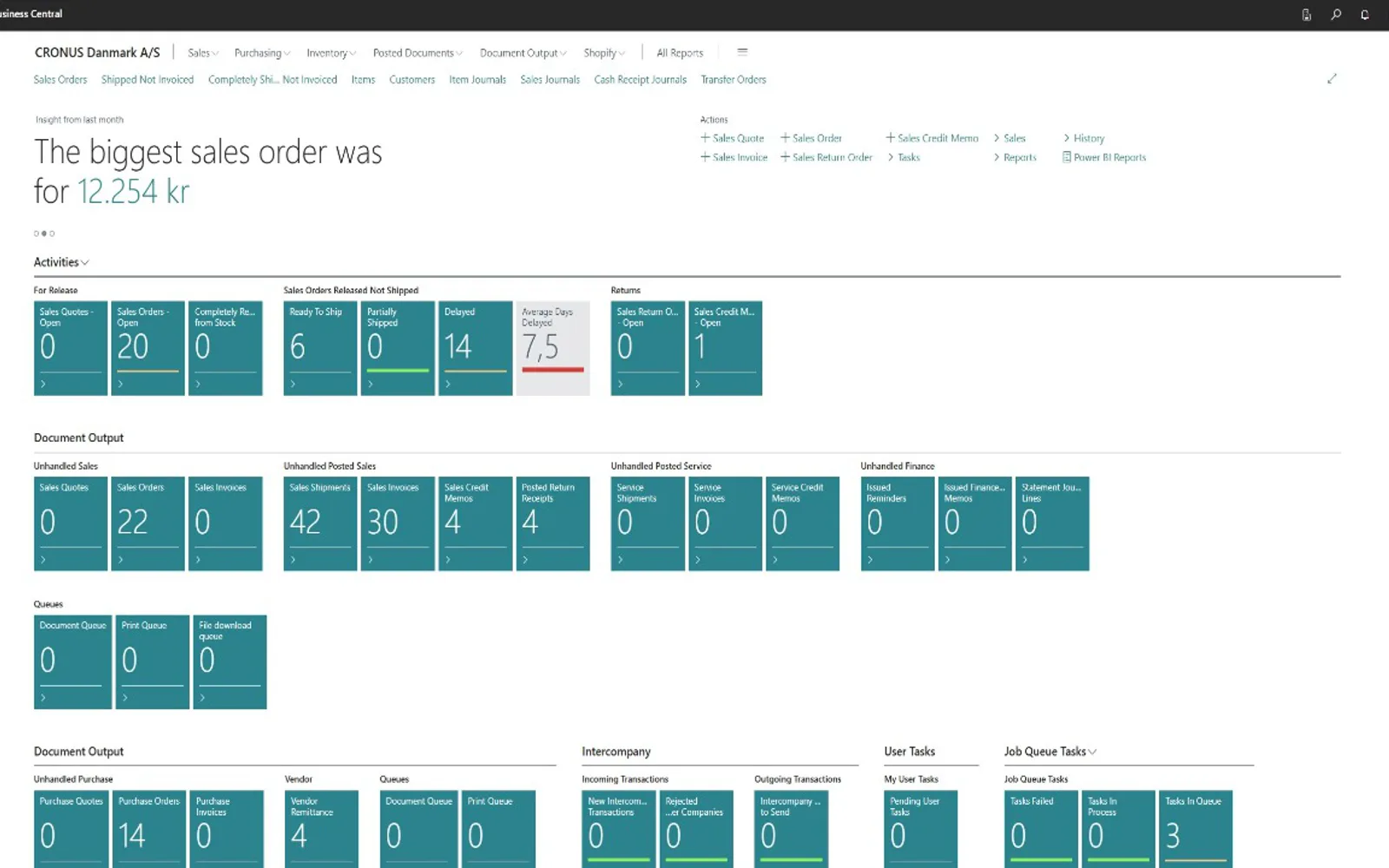The height and width of the screenshot is (868, 1389).
Task: Open the search magnifier icon
Action: [x=1336, y=15]
